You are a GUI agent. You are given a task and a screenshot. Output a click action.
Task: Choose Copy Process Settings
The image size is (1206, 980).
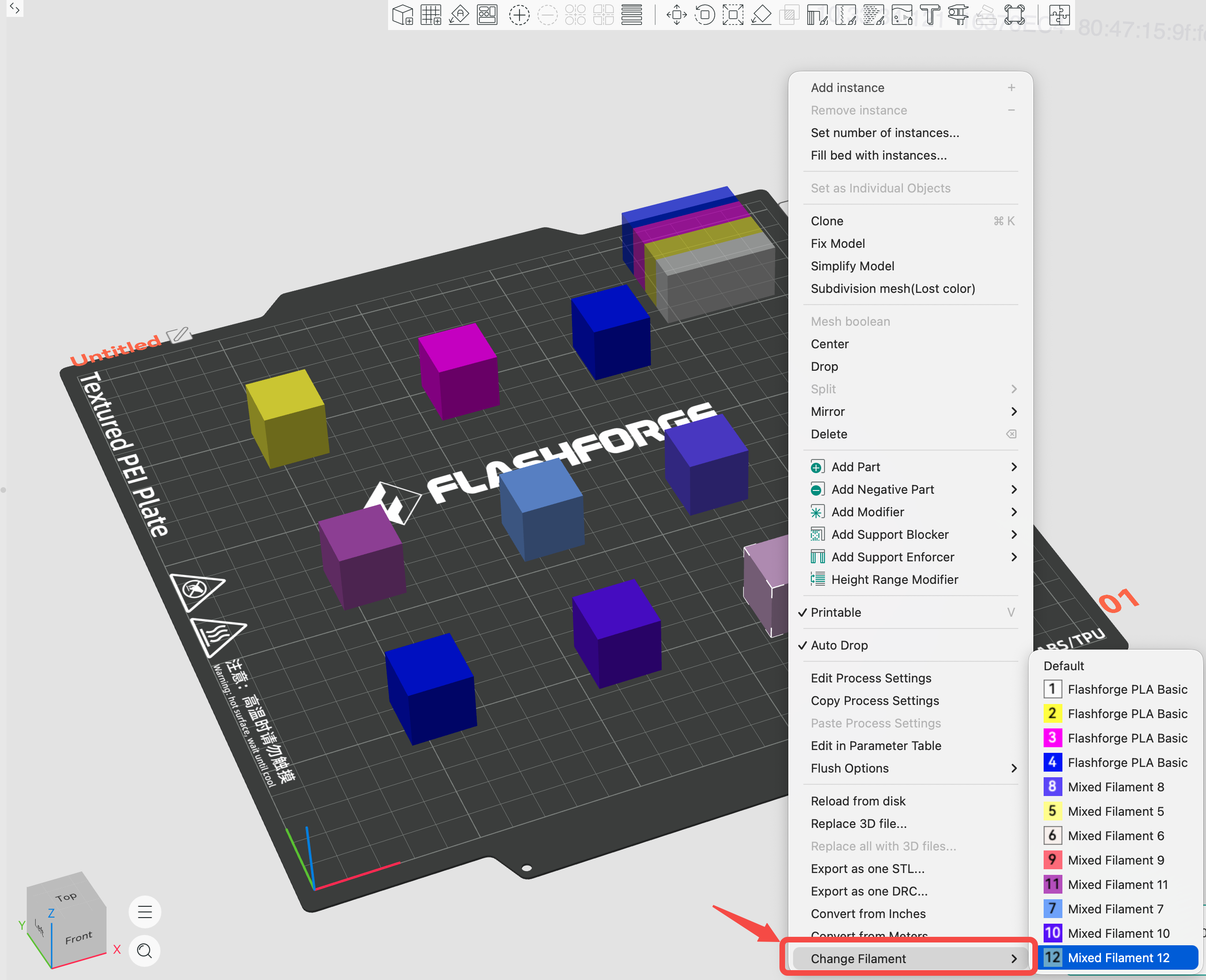click(x=910, y=701)
